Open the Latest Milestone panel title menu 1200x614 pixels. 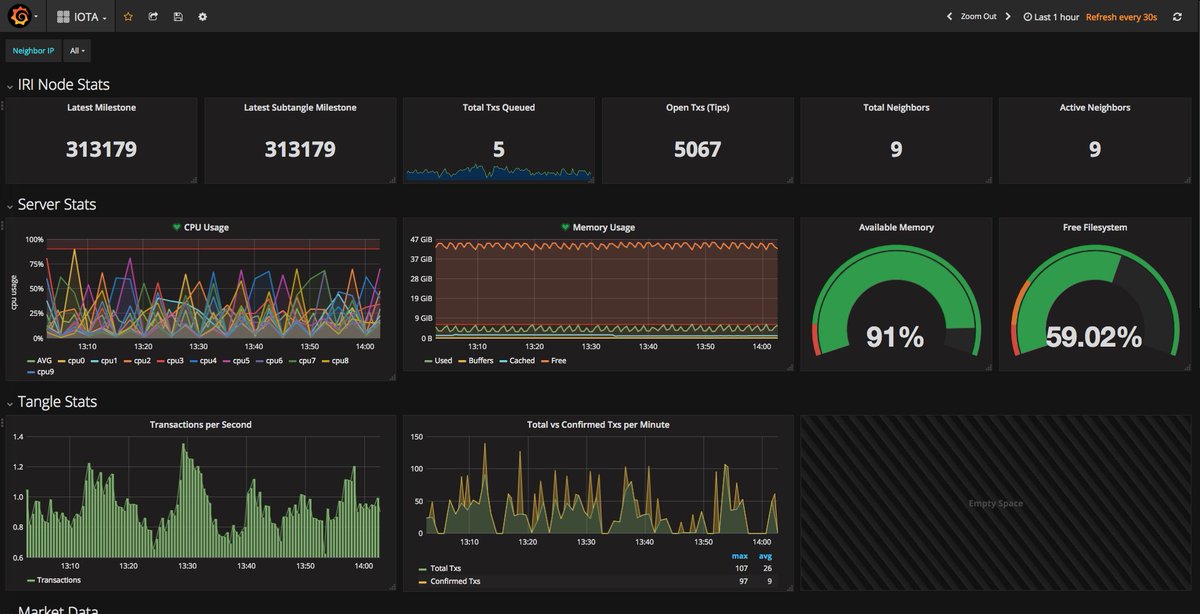pyautogui.click(x=101, y=108)
